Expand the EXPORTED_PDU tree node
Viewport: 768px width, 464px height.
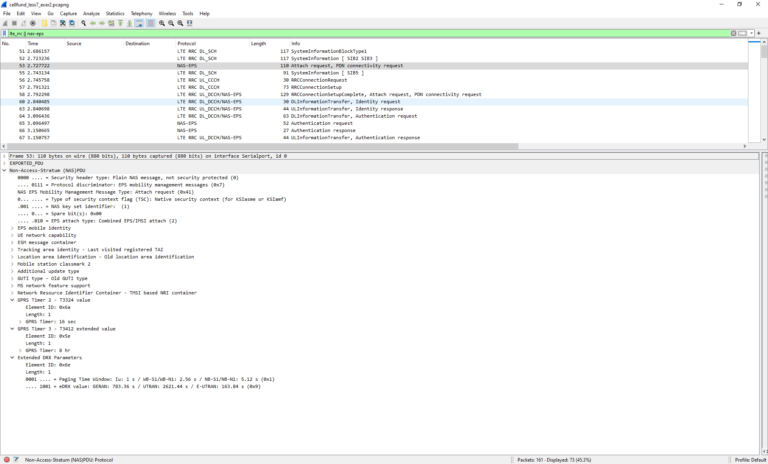tap(5, 163)
